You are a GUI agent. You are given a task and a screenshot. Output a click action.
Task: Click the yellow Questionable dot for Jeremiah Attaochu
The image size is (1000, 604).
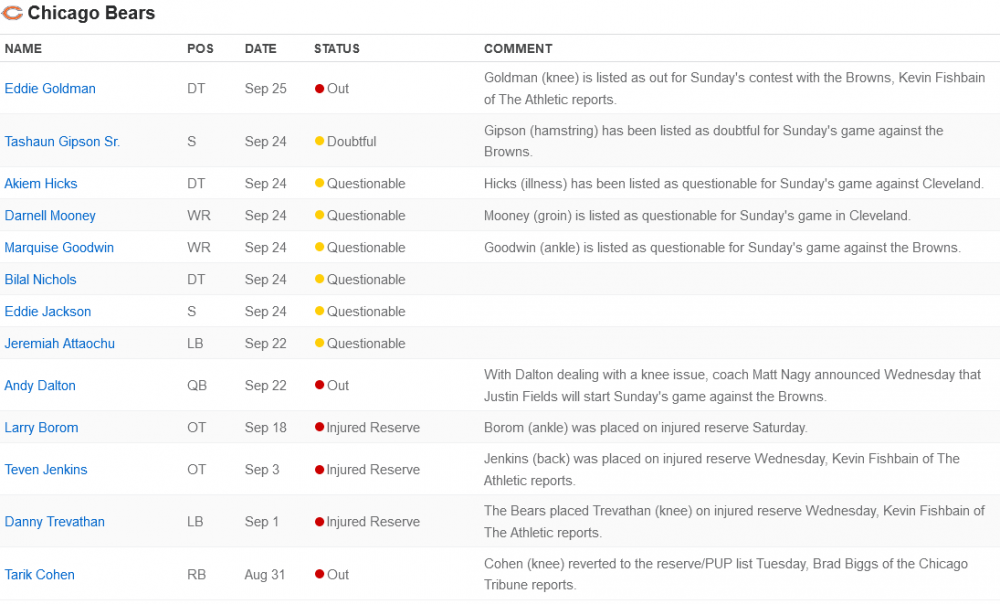(x=320, y=343)
